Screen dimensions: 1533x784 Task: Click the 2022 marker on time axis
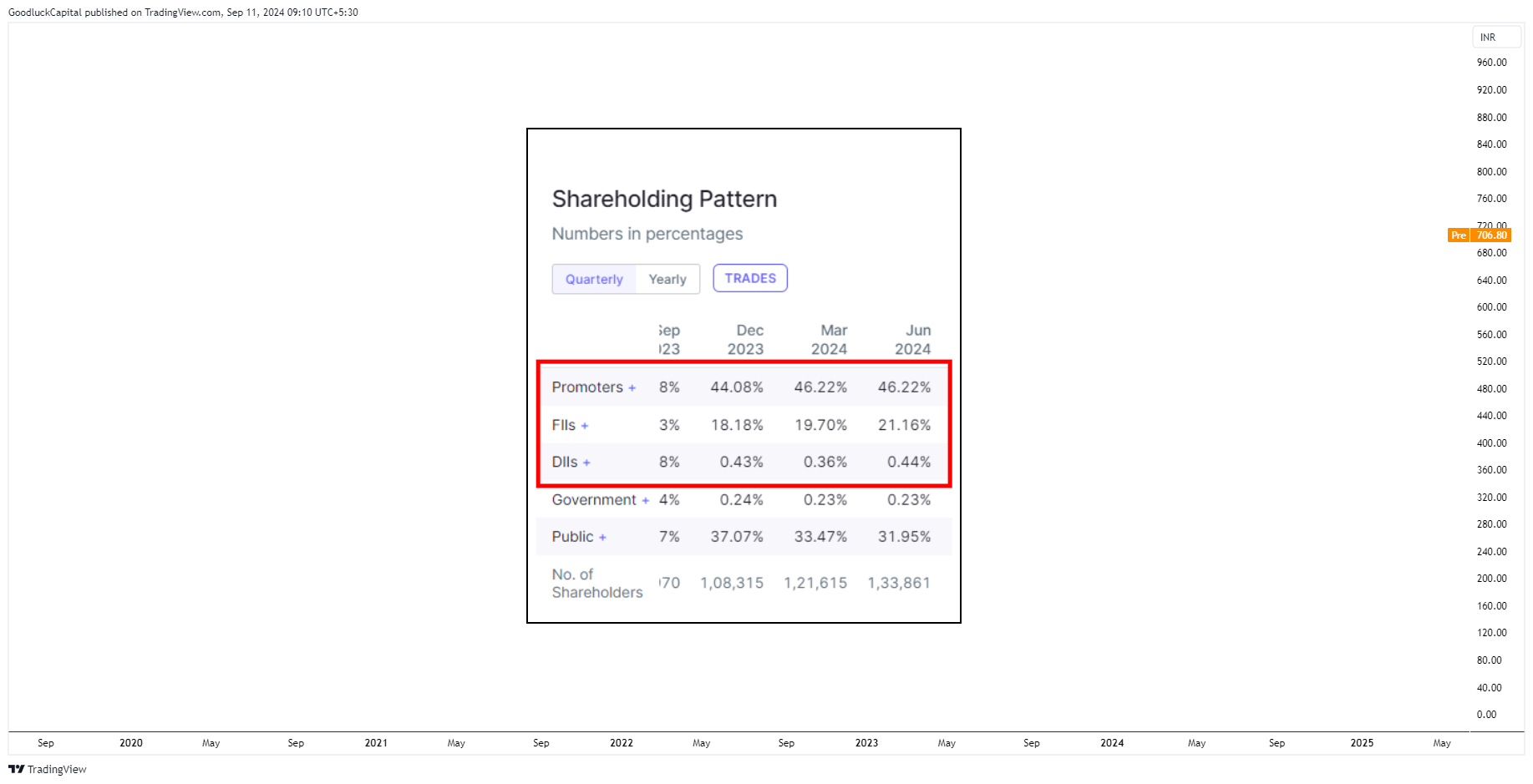tap(622, 743)
